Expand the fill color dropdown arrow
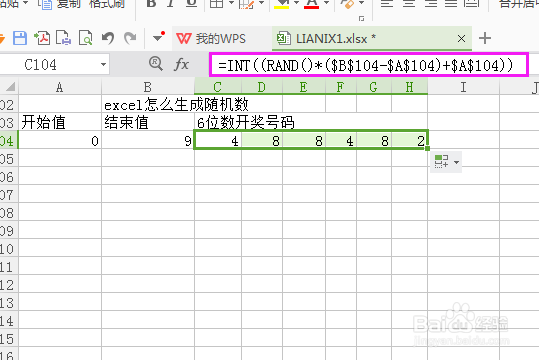The height and width of the screenshot is (360, 539). 296,3
